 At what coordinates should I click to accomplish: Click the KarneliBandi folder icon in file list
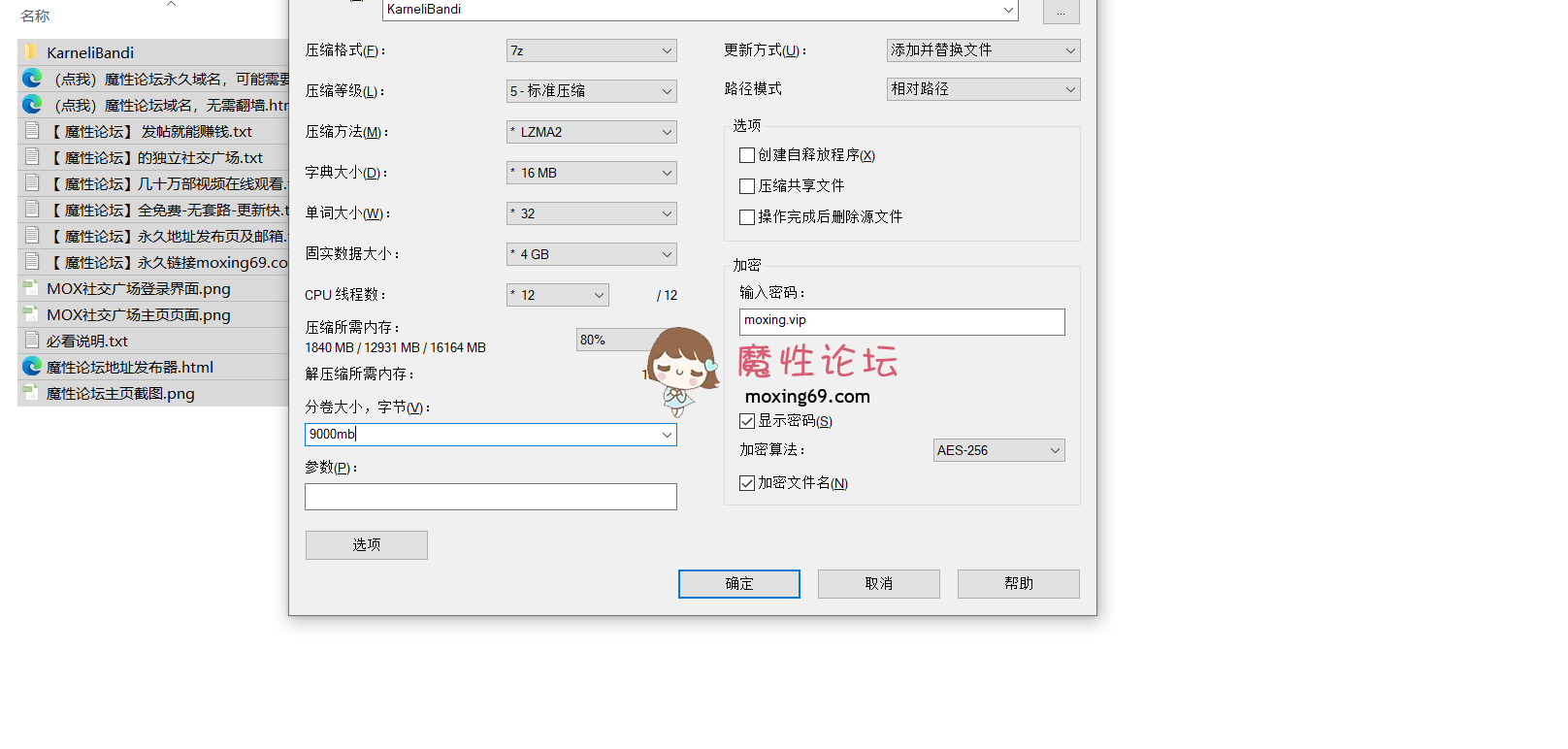pos(31,52)
